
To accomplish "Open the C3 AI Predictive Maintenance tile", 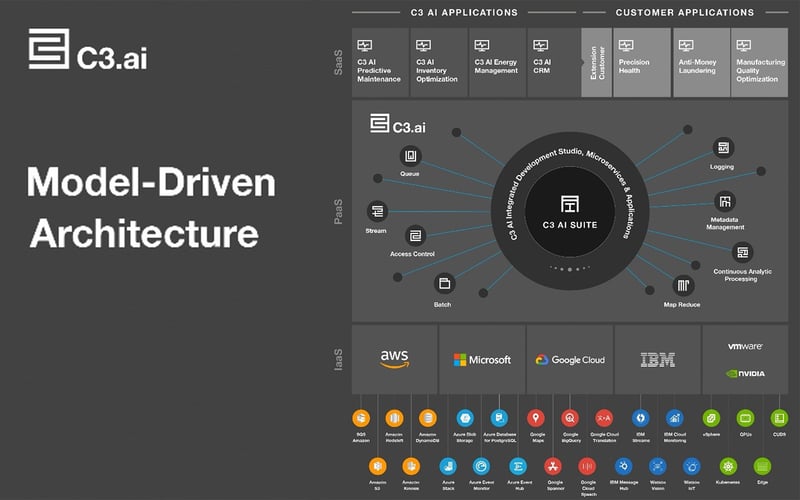I will pyautogui.click(x=380, y=62).
